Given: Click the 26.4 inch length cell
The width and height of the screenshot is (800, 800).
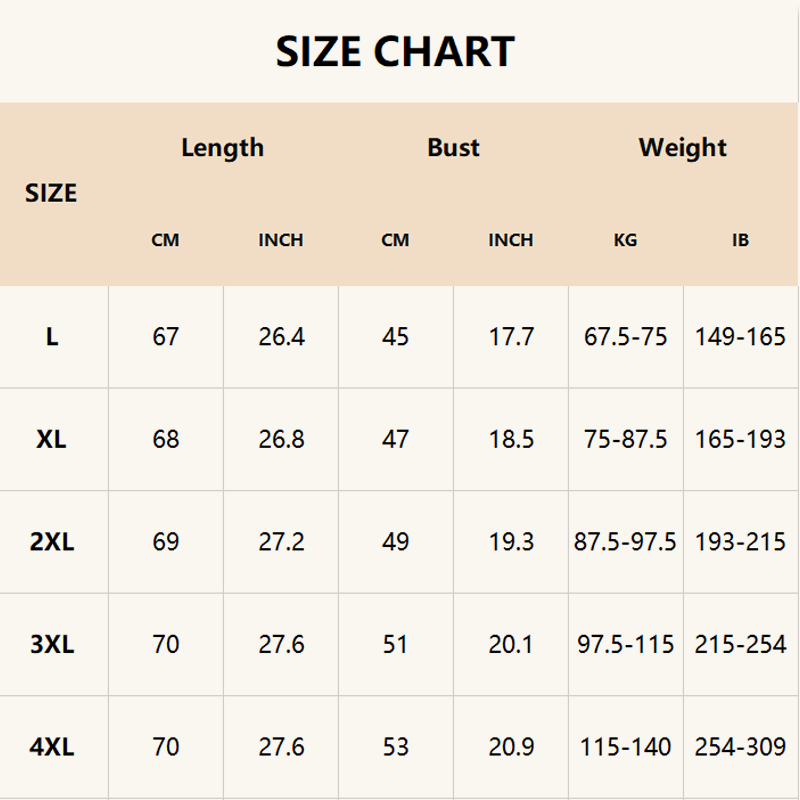Looking at the screenshot, I should [281, 337].
